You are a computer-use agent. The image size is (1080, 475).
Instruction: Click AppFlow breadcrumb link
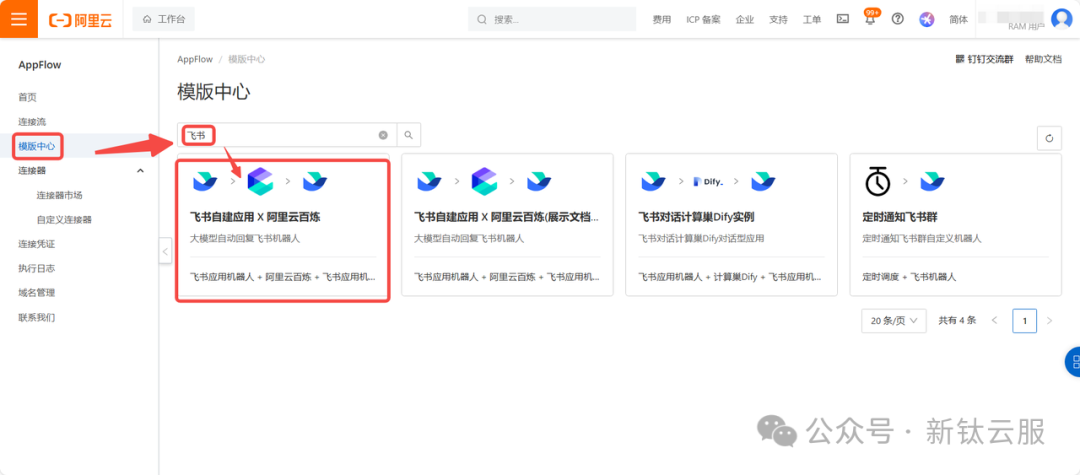(x=195, y=59)
